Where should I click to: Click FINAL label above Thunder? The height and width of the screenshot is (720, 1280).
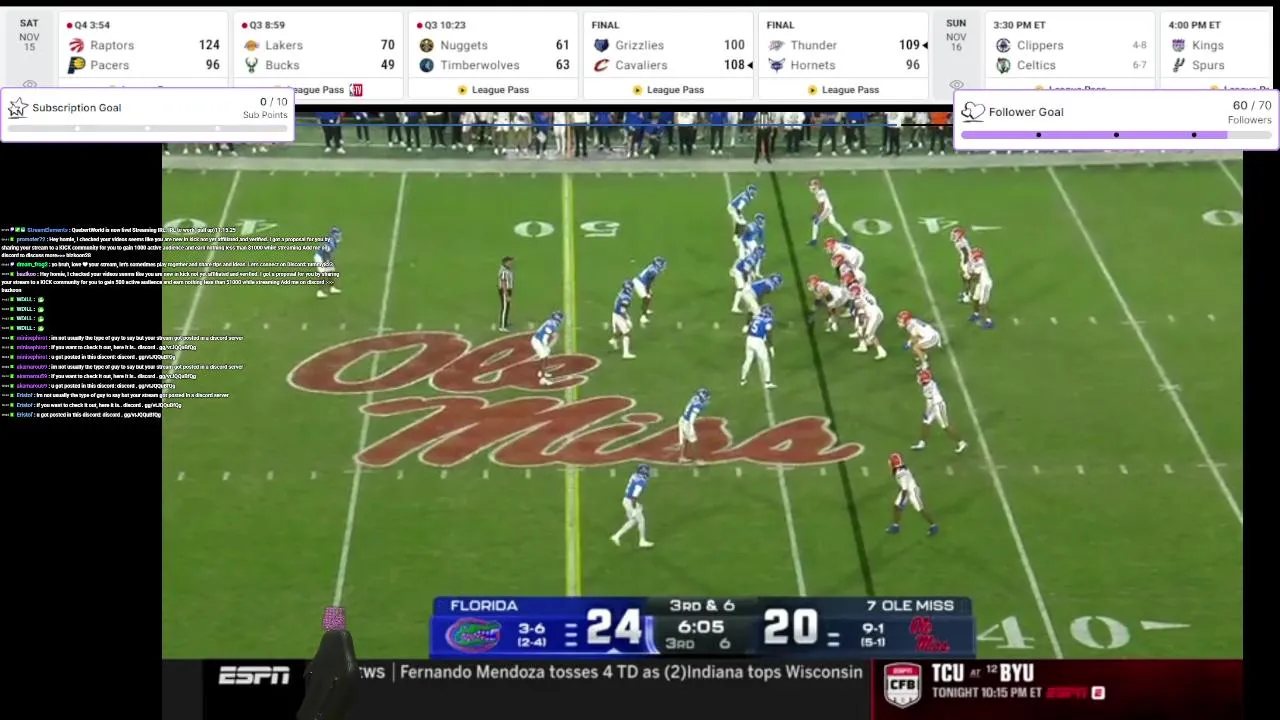(780, 25)
